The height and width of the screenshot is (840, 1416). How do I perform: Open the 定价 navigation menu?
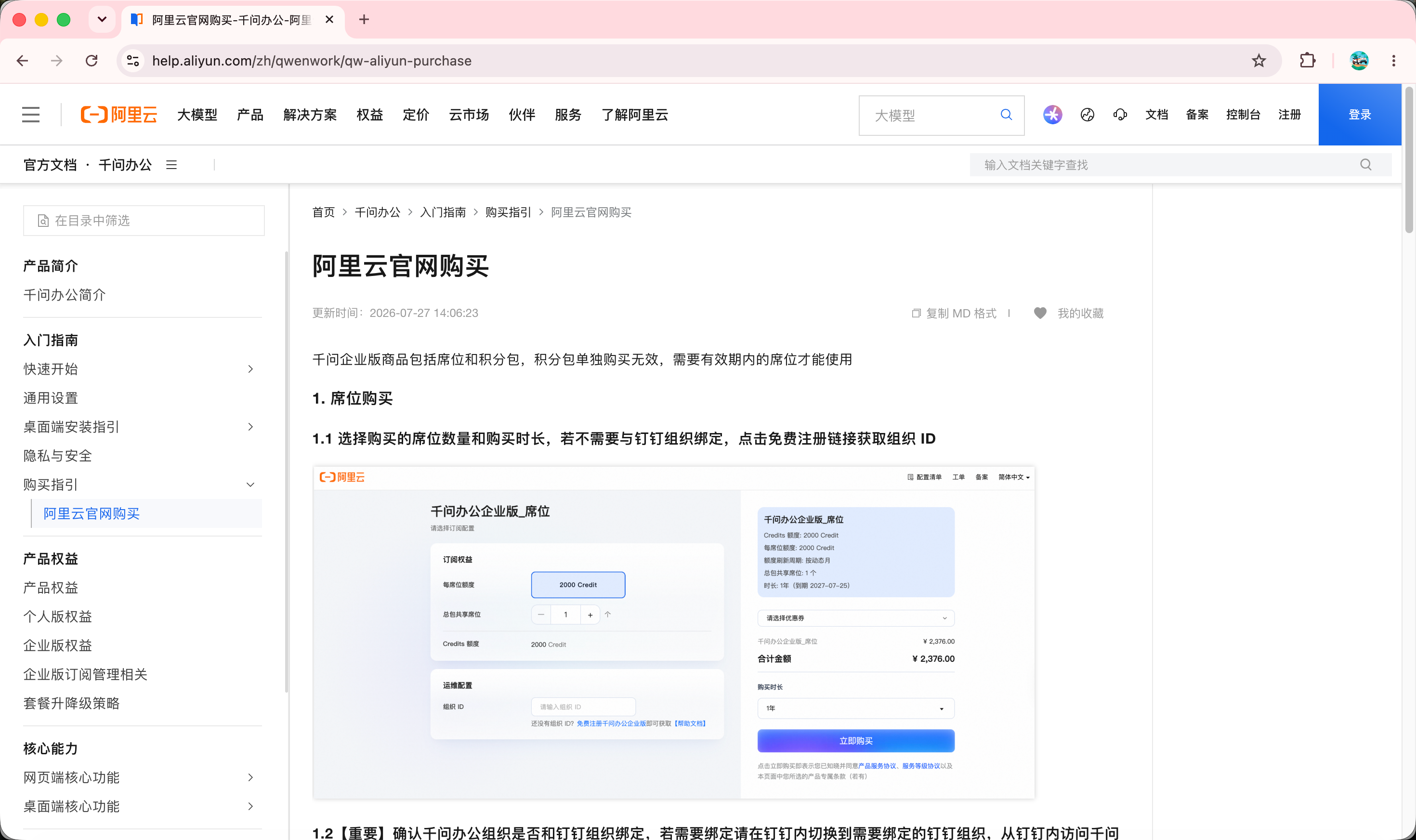pyautogui.click(x=416, y=115)
